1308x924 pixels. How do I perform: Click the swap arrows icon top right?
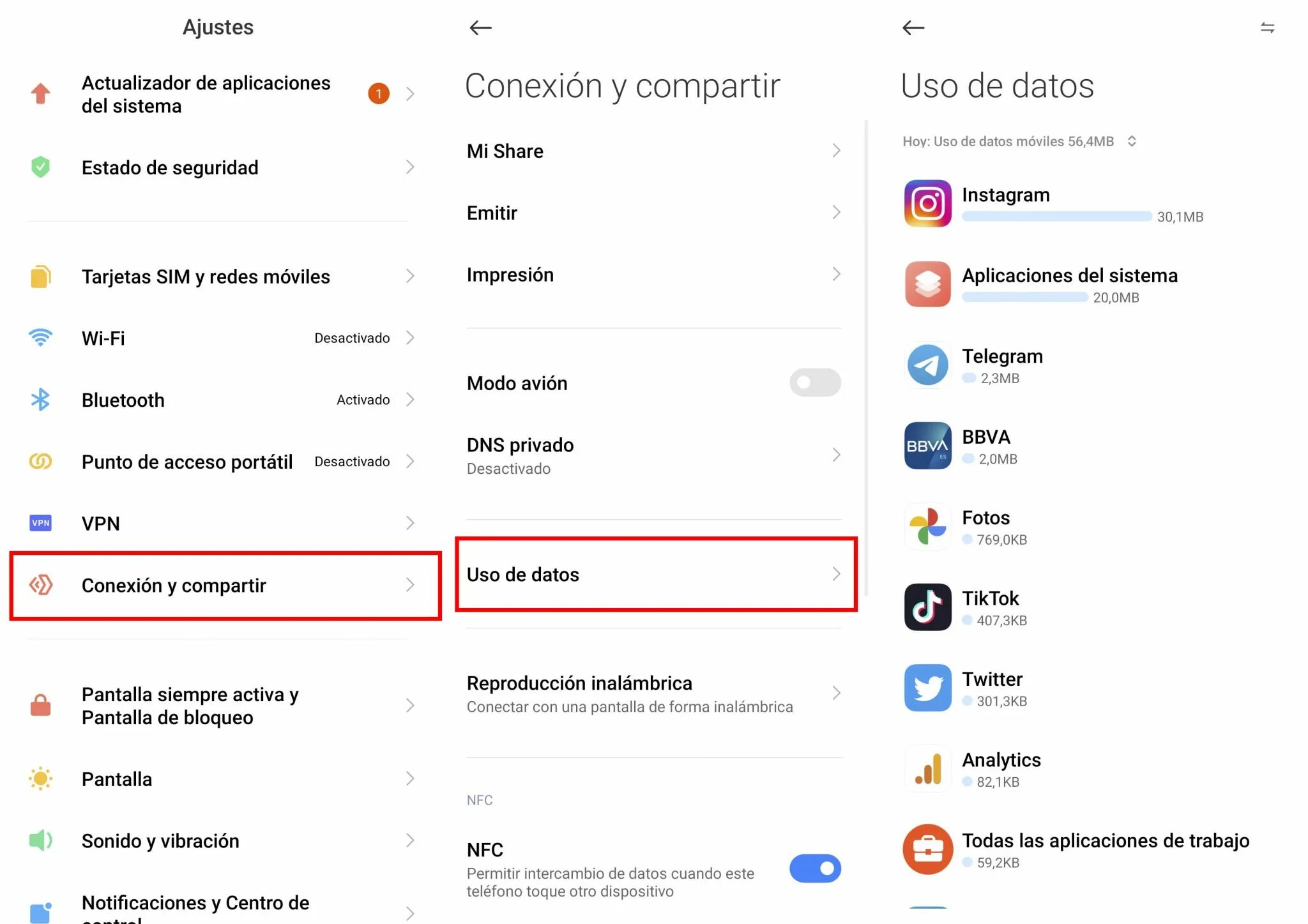click(1267, 27)
